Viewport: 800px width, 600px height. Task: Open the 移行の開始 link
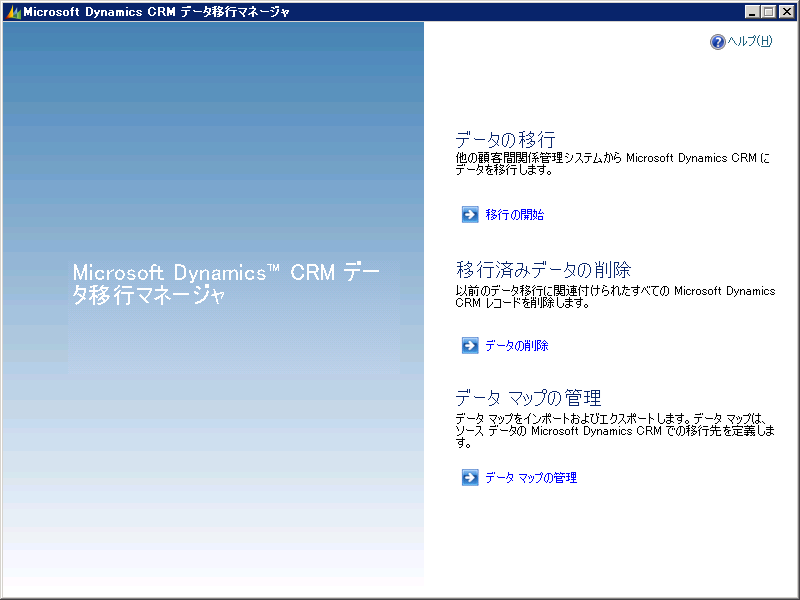pyautogui.click(x=514, y=215)
